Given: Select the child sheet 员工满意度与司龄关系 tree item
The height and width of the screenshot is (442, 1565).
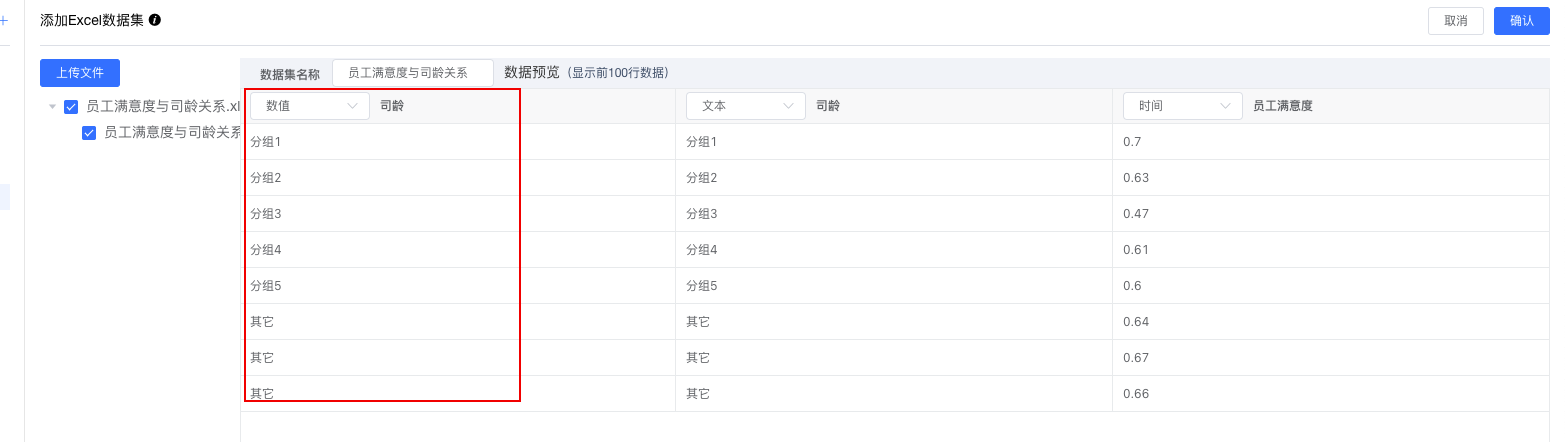Looking at the screenshot, I should (172, 132).
